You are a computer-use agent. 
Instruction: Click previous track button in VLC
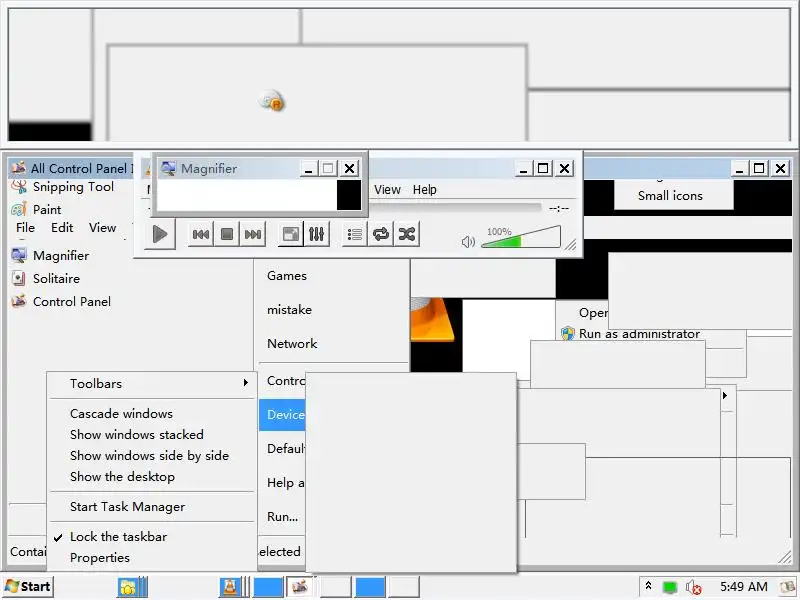pos(201,234)
